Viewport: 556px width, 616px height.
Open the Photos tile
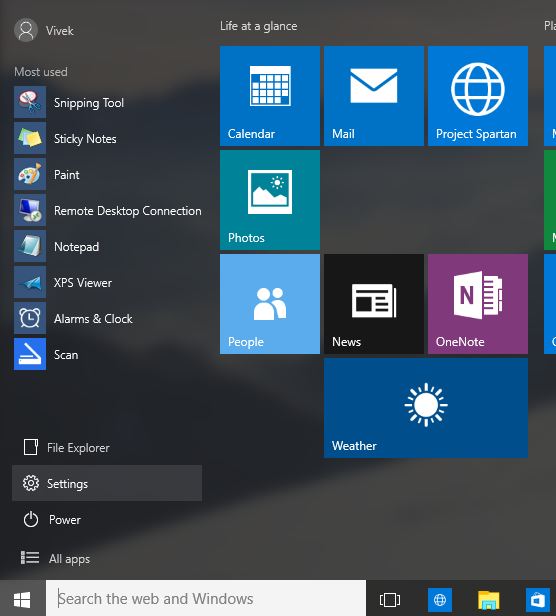coord(270,200)
